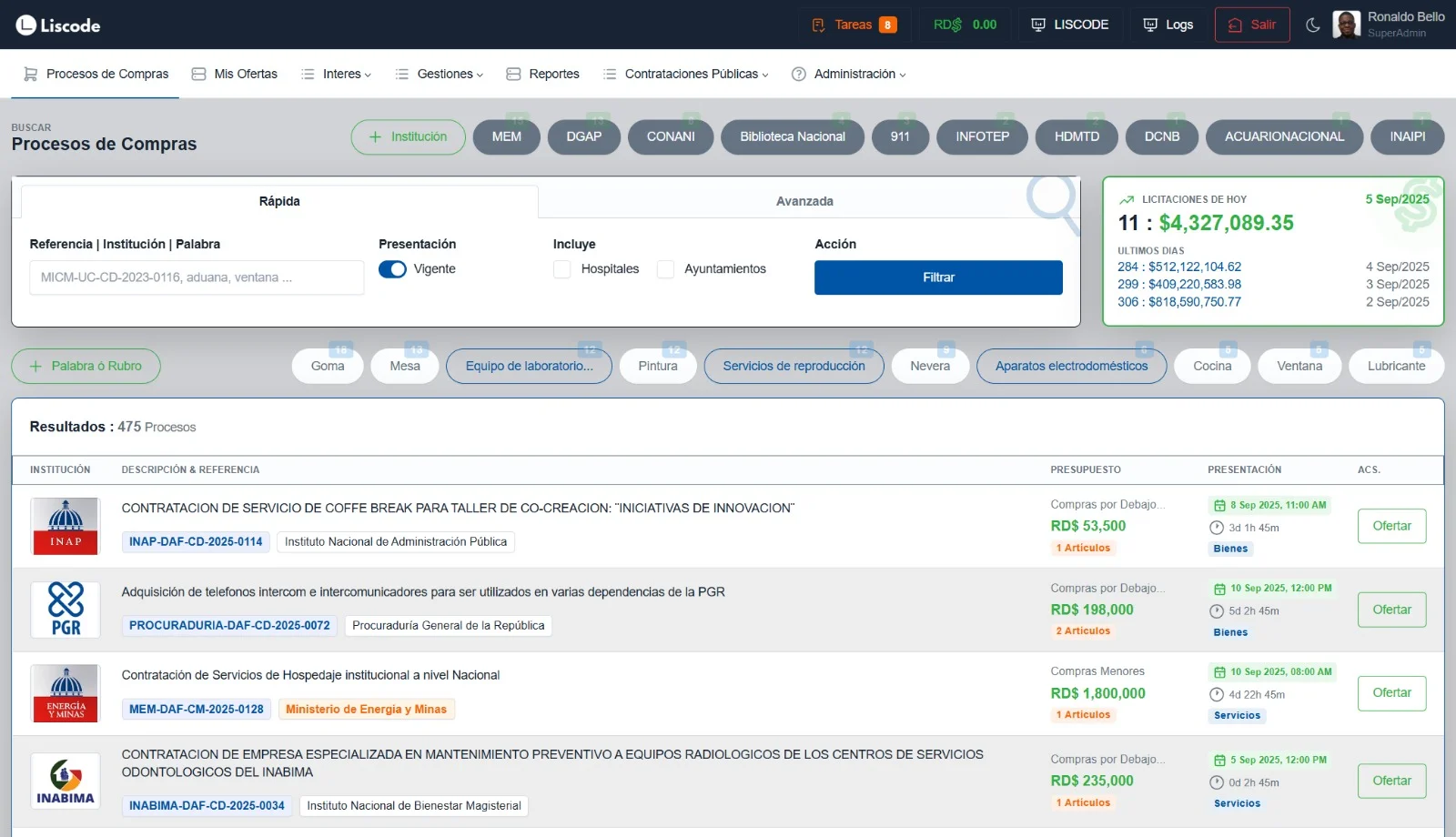
Task: Click clock icon next to 3d 1h 45m
Action: (x=1217, y=528)
